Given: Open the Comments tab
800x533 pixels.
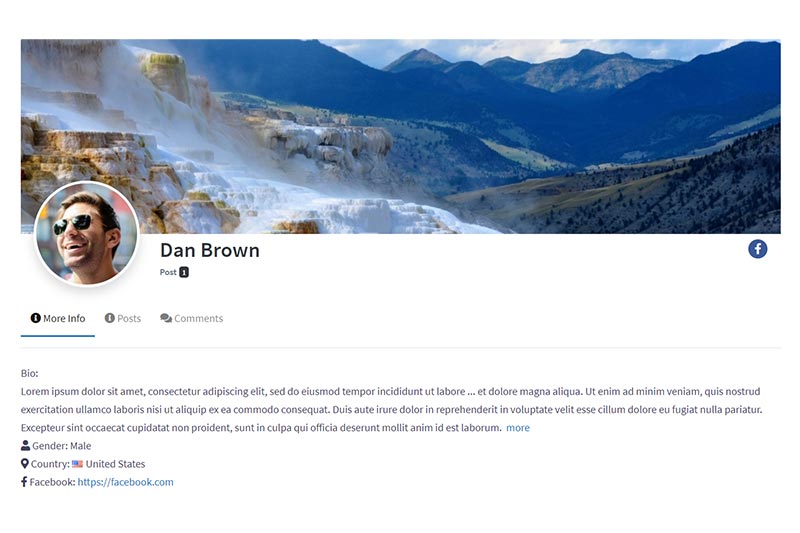Looking at the screenshot, I should click(191, 318).
